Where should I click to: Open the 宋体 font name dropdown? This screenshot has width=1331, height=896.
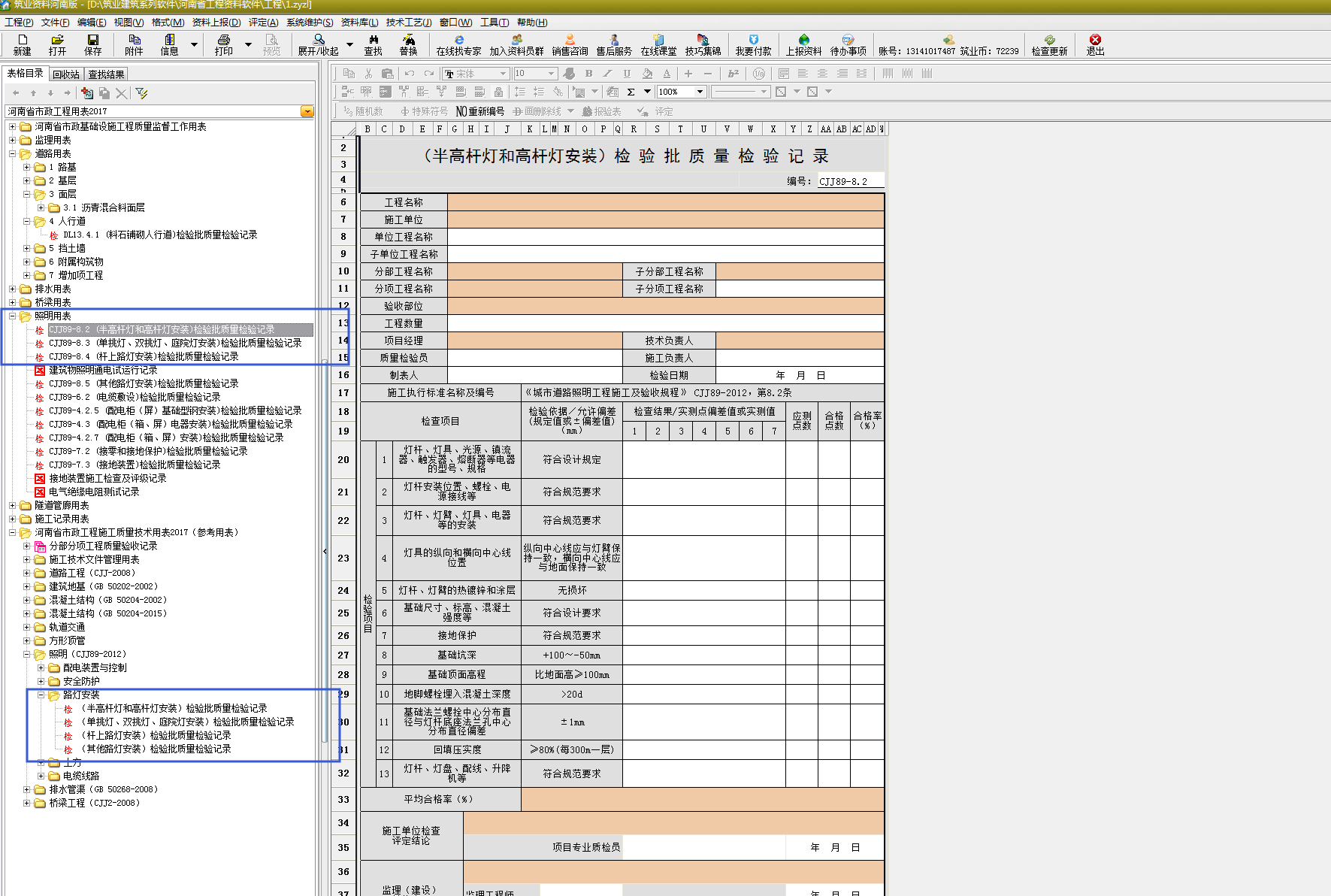[503, 74]
